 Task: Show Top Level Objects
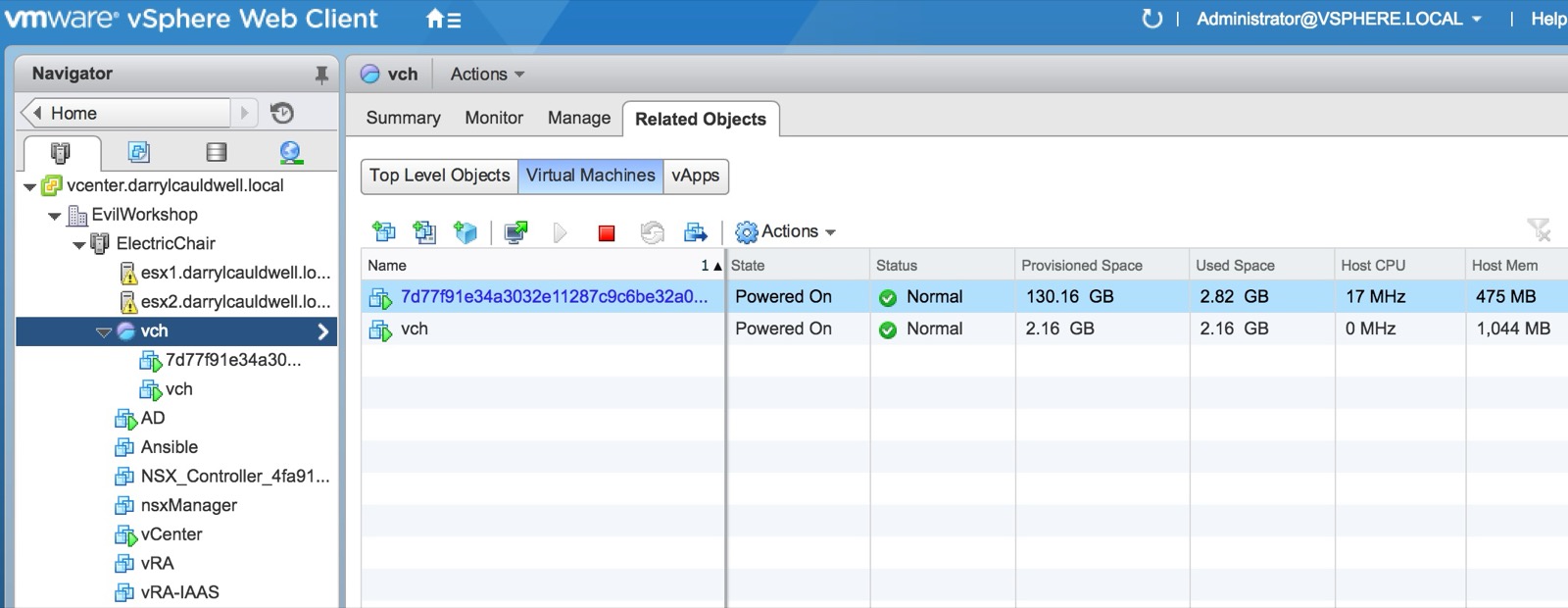[x=439, y=176]
